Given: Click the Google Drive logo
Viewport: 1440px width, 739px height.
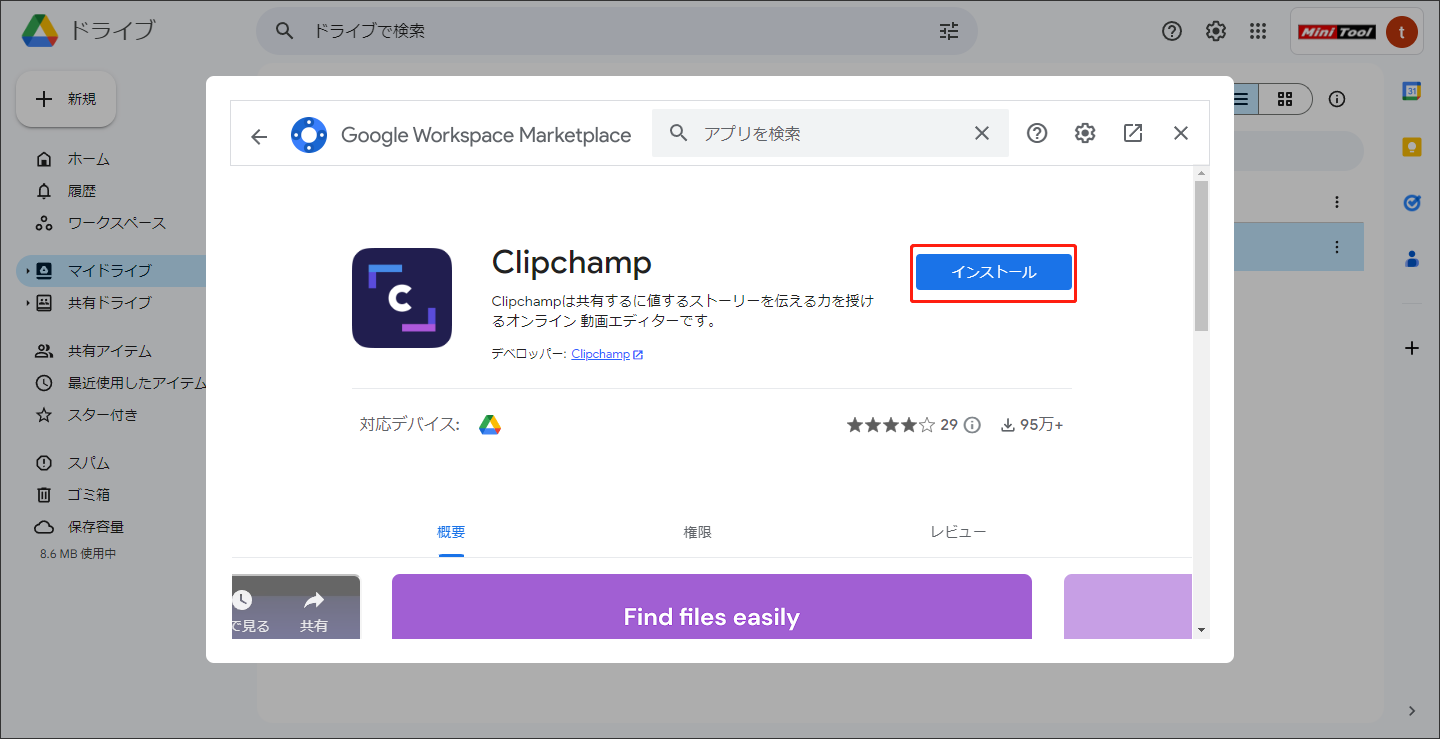Looking at the screenshot, I should coord(40,31).
